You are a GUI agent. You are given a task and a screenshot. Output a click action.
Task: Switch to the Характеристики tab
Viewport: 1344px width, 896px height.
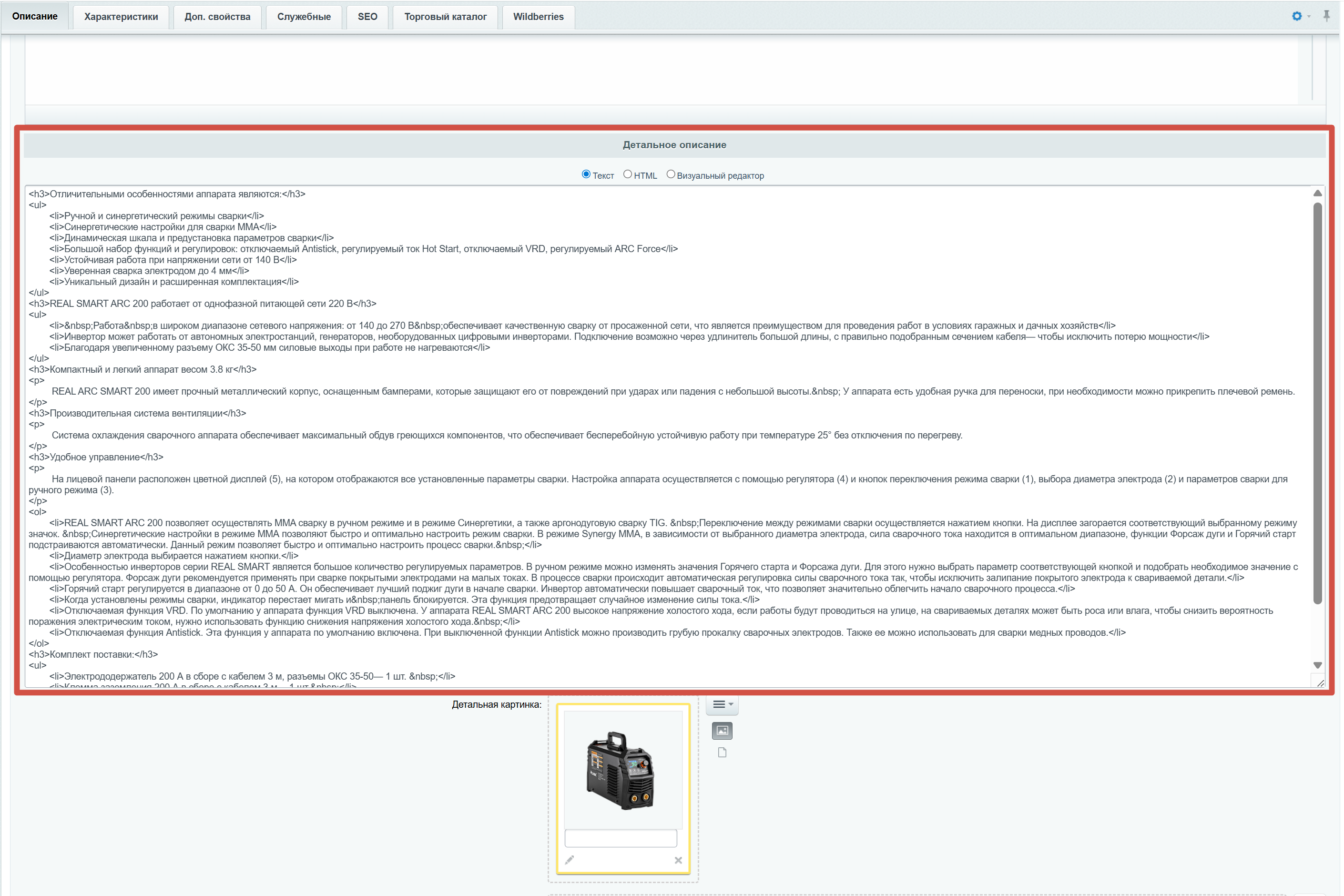coord(121,17)
